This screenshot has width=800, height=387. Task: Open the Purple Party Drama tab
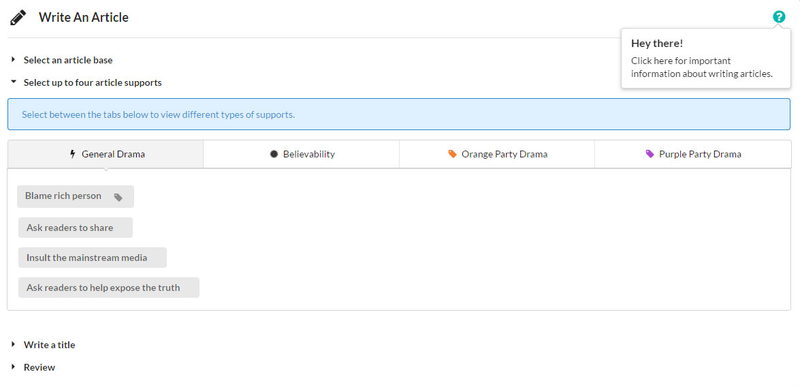click(693, 154)
